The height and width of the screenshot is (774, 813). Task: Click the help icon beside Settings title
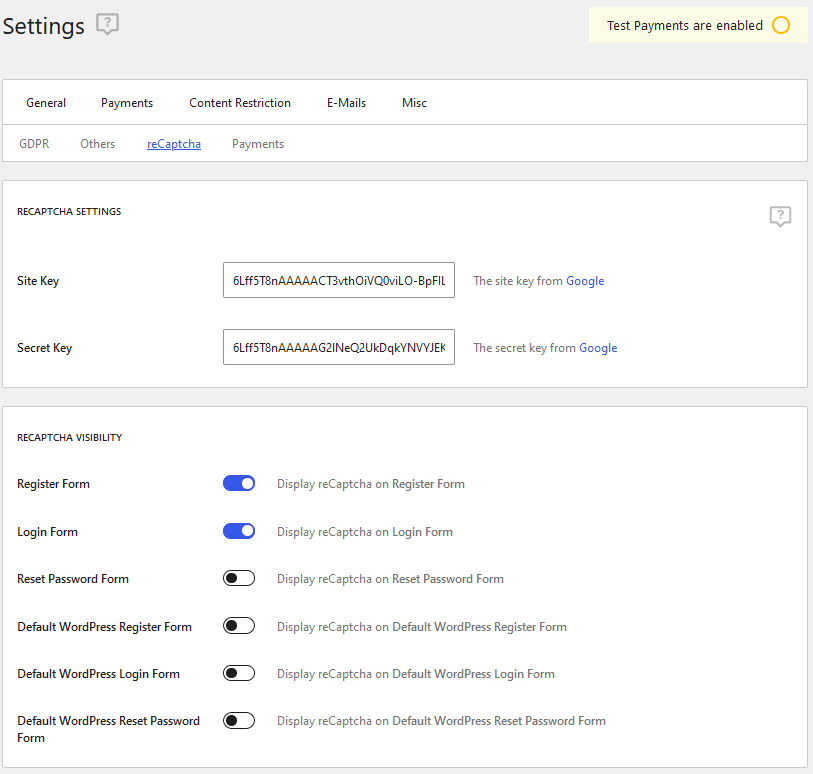pyautogui.click(x=107, y=25)
